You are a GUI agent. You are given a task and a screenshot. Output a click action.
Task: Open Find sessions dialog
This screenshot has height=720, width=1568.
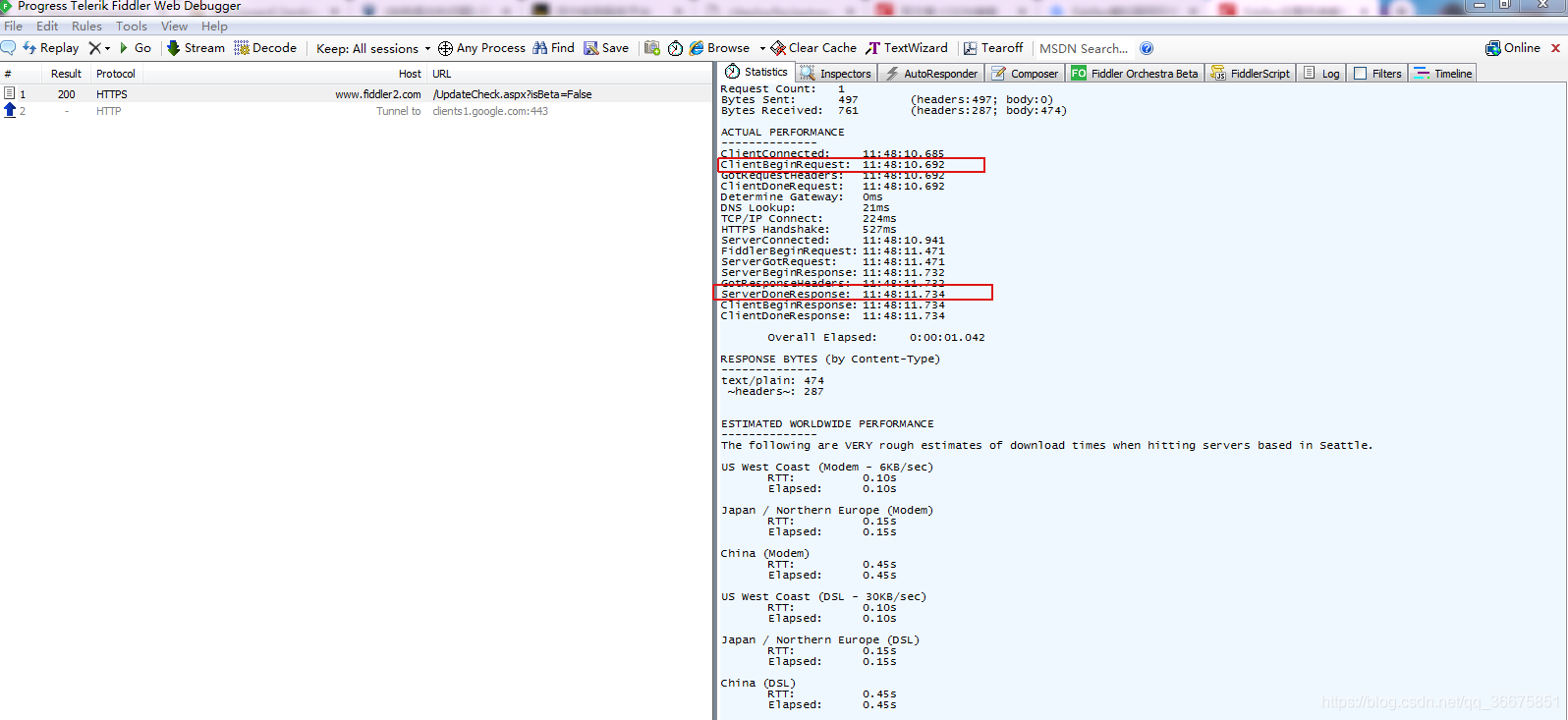tap(554, 48)
